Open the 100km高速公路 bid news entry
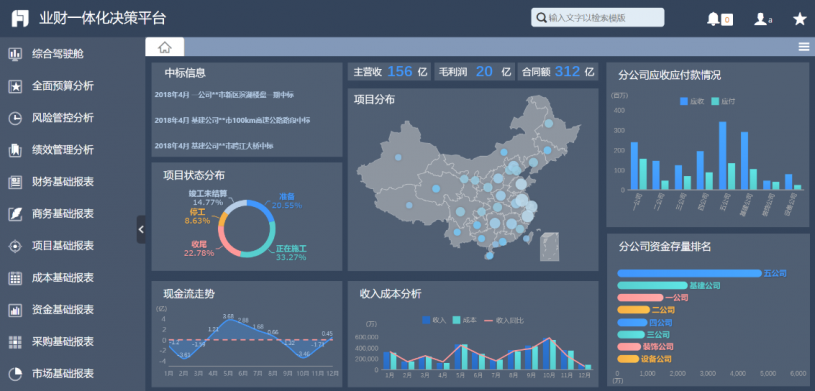The width and height of the screenshot is (815, 391). pos(232,120)
